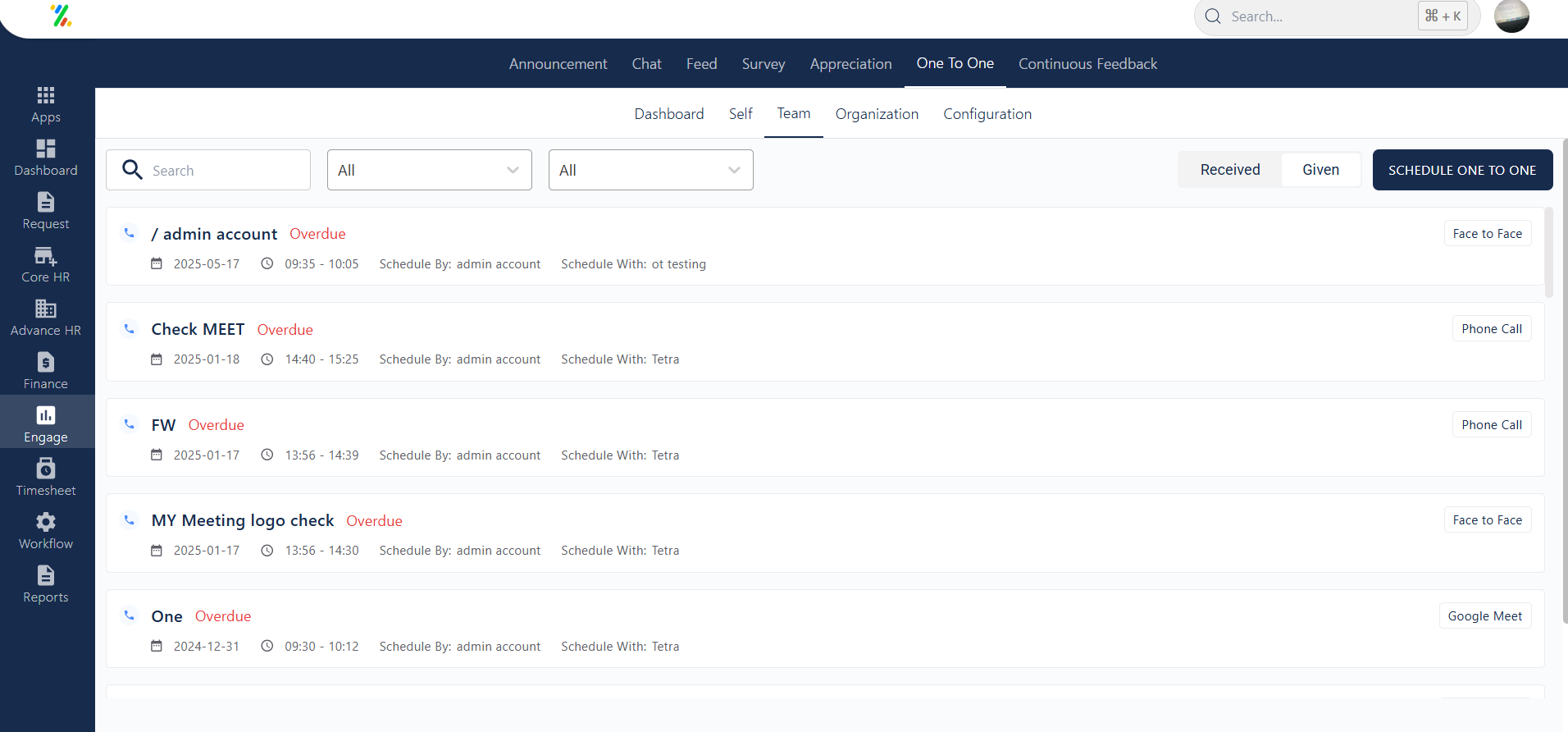Click the phone icon beside / admin account
The height and width of the screenshot is (732, 1568).
tap(130, 233)
